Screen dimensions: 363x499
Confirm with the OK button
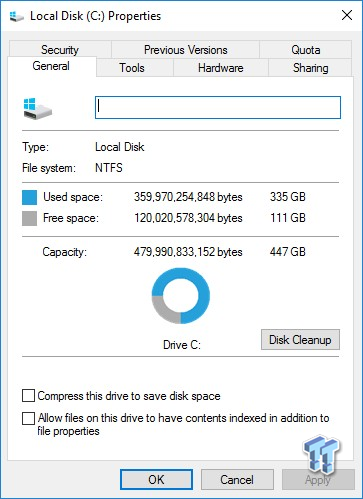156,480
